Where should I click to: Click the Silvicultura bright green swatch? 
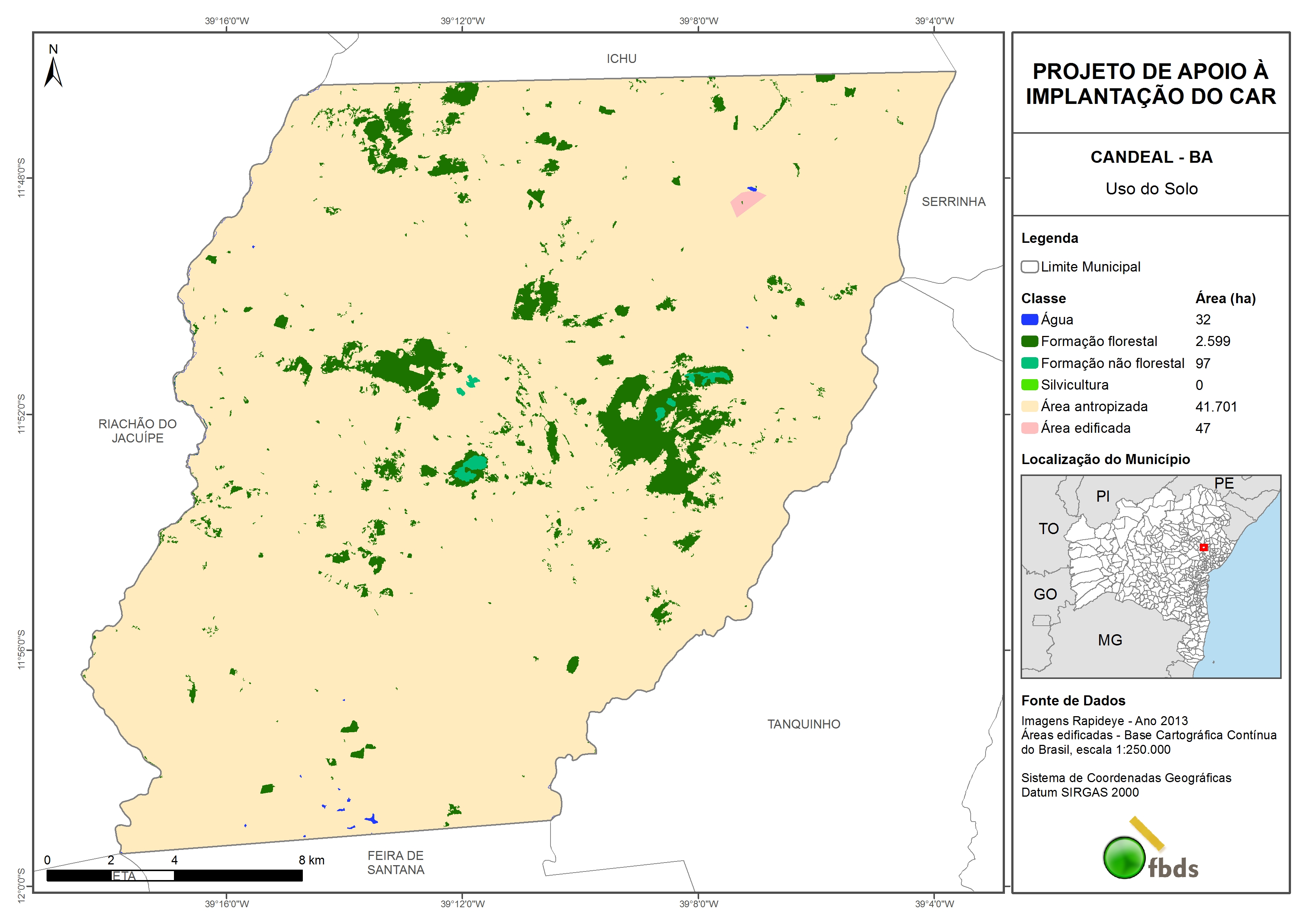point(1029,385)
